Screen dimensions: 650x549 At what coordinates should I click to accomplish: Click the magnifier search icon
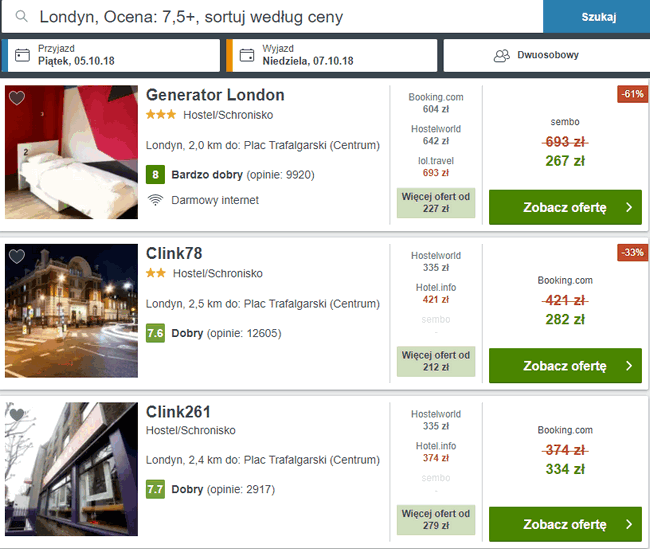21,17
